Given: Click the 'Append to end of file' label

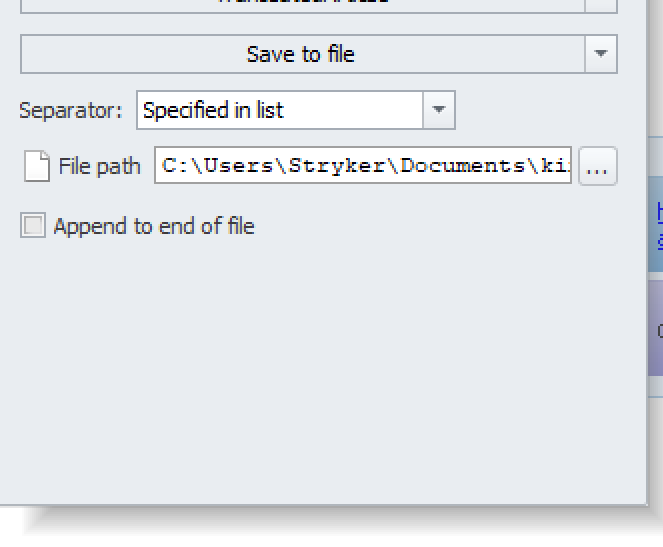Looking at the screenshot, I should [x=154, y=226].
